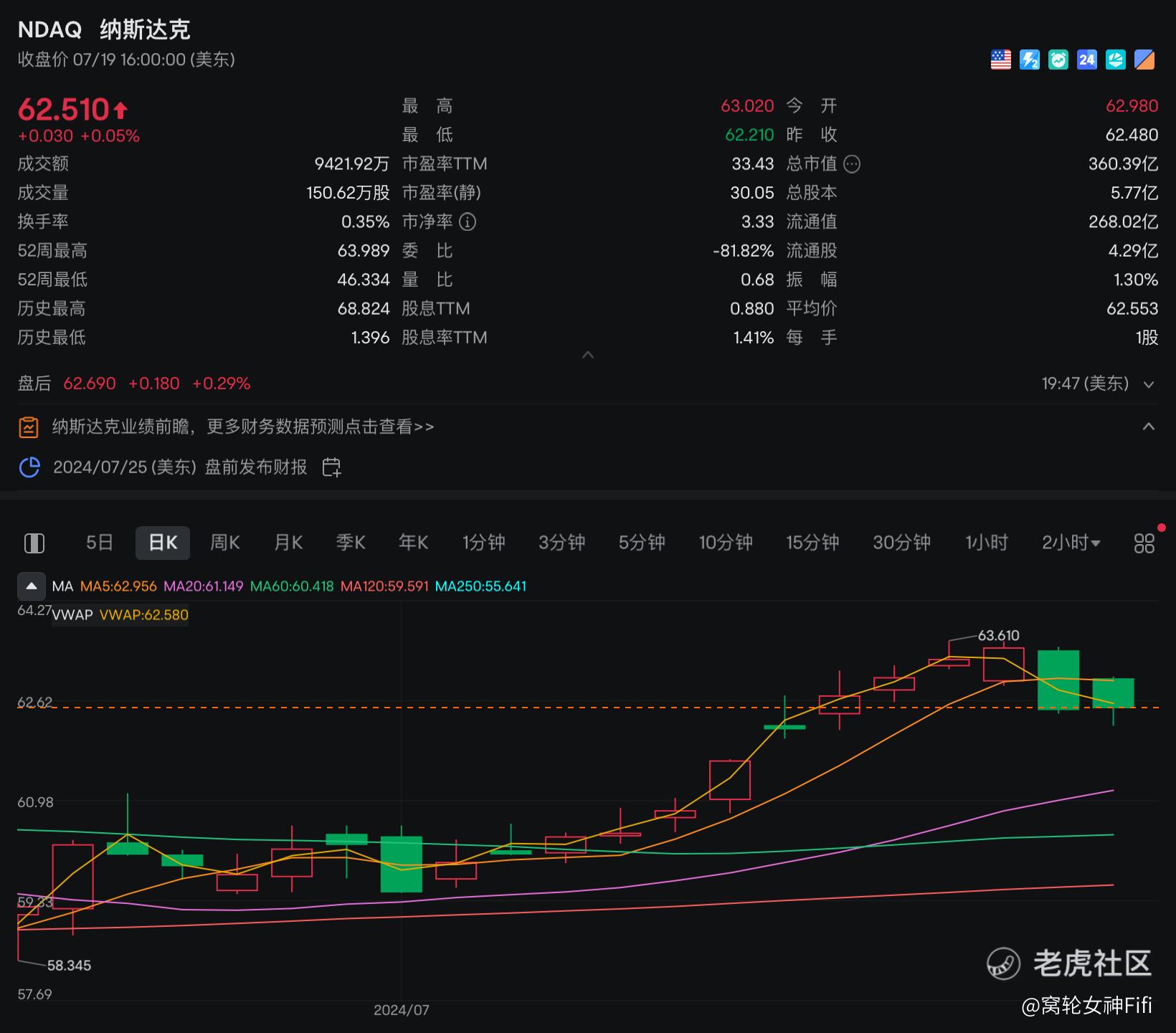The width and height of the screenshot is (1176, 1033).
Task: Click the US flag market badge
Action: click(1001, 59)
